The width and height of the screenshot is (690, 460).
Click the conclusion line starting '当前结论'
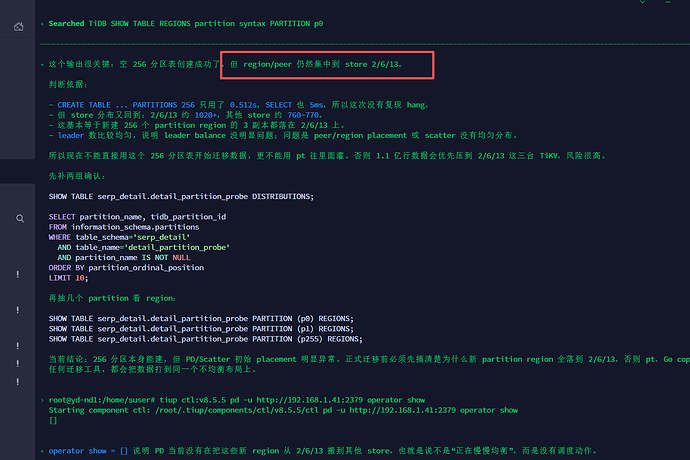pyautogui.click(x=369, y=359)
